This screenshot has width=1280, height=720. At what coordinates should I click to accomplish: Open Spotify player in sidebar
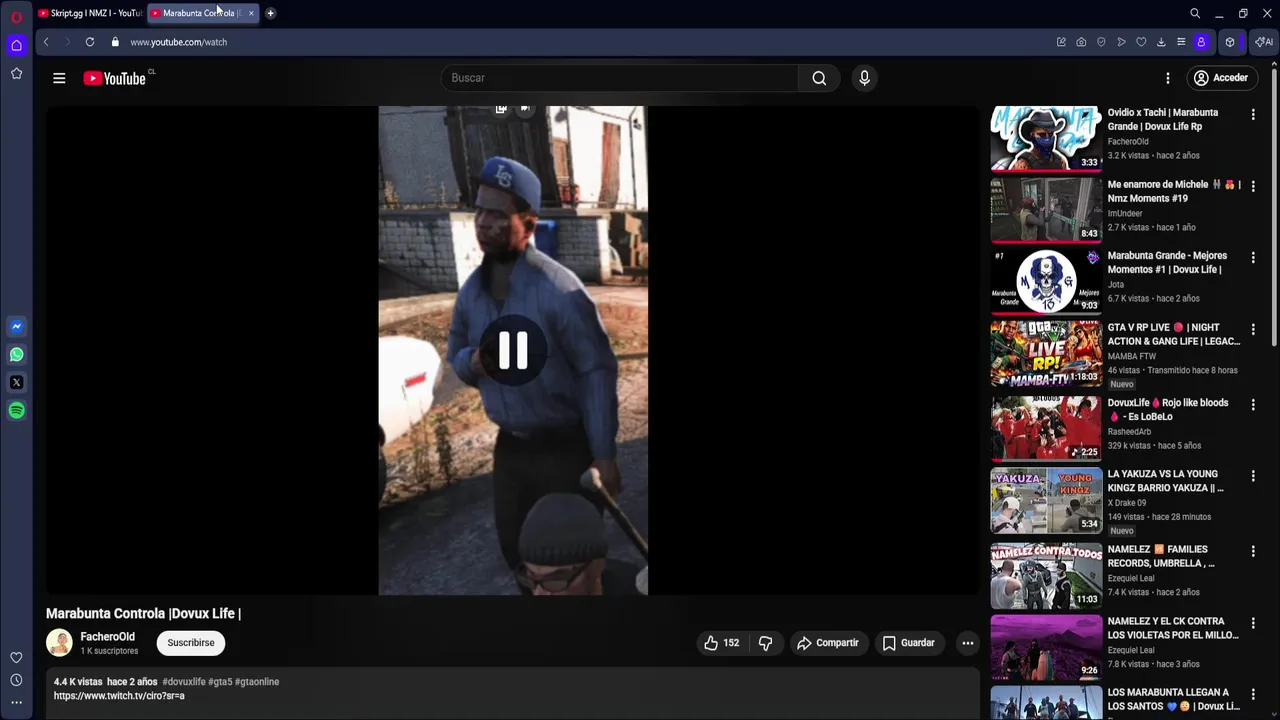[x=16, y=410]
